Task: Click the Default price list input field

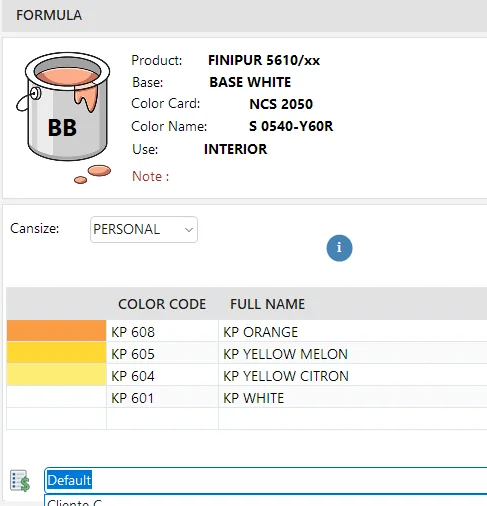Action: pyautogui.click(x=266, y=480)
